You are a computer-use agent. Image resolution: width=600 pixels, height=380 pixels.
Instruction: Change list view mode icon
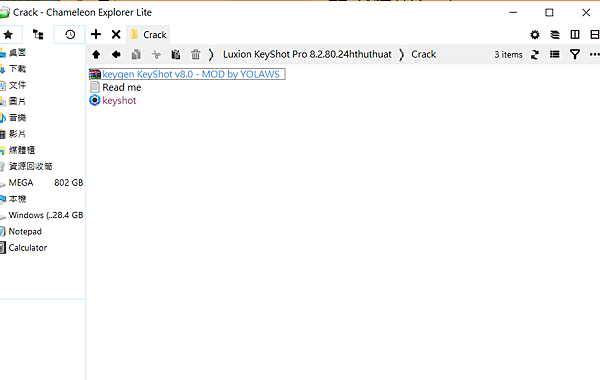coord(554,55)
